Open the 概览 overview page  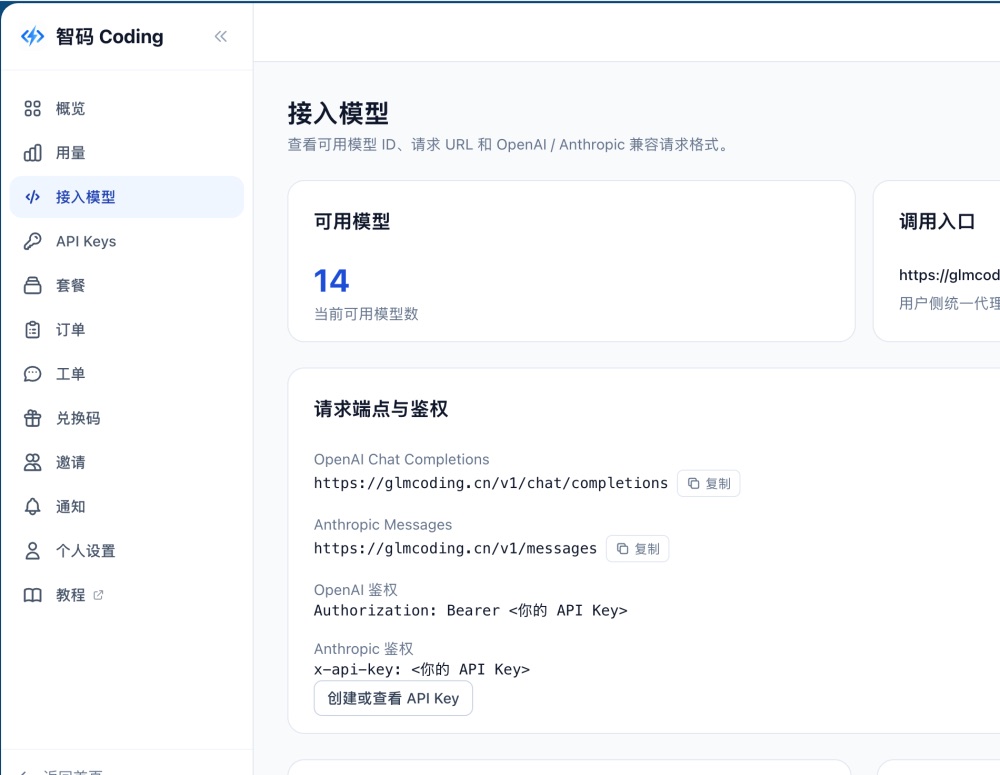[127, 108]
